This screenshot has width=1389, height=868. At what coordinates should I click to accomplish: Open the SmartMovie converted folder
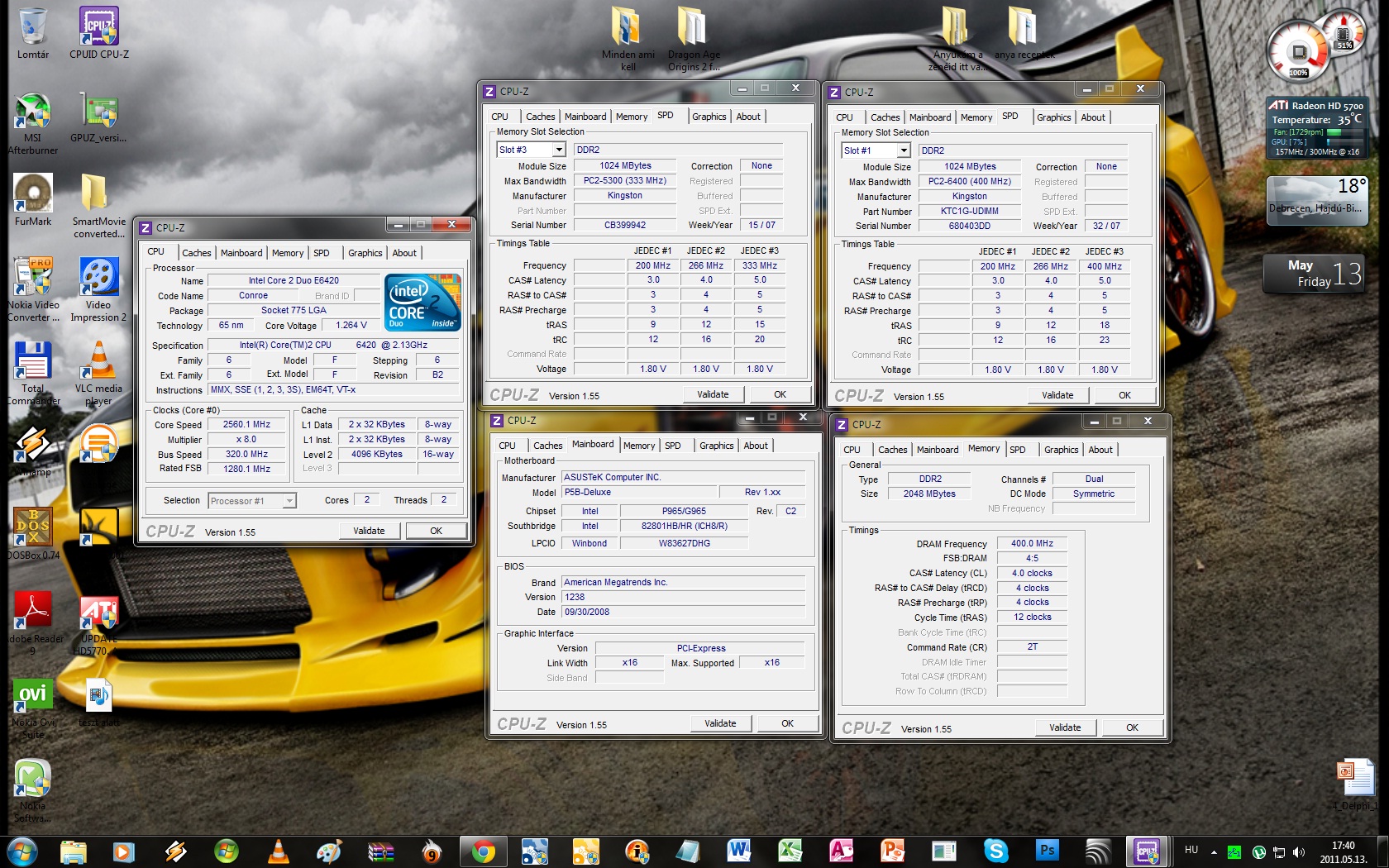point(99,206)
